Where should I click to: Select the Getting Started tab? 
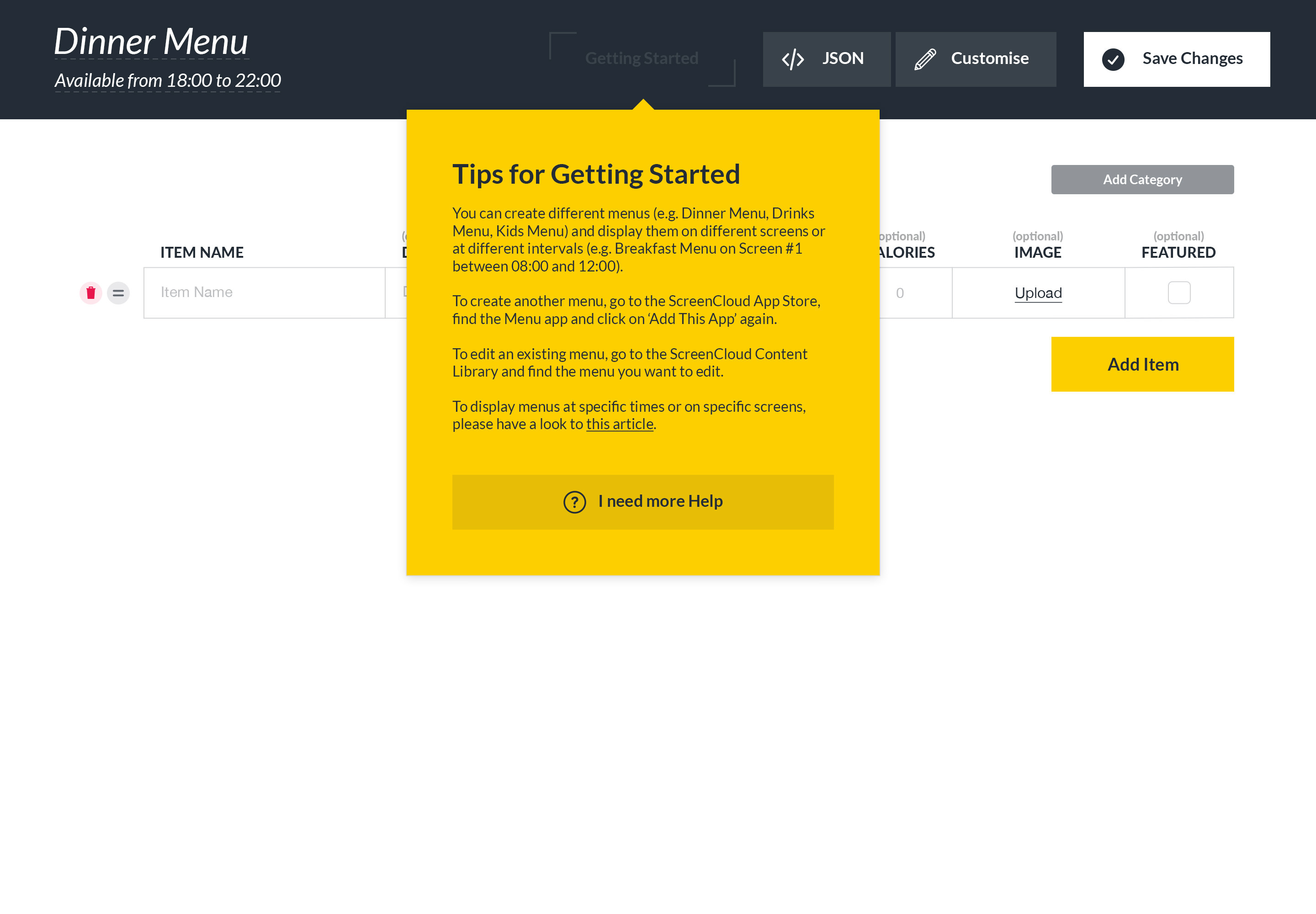coord(642,58)
